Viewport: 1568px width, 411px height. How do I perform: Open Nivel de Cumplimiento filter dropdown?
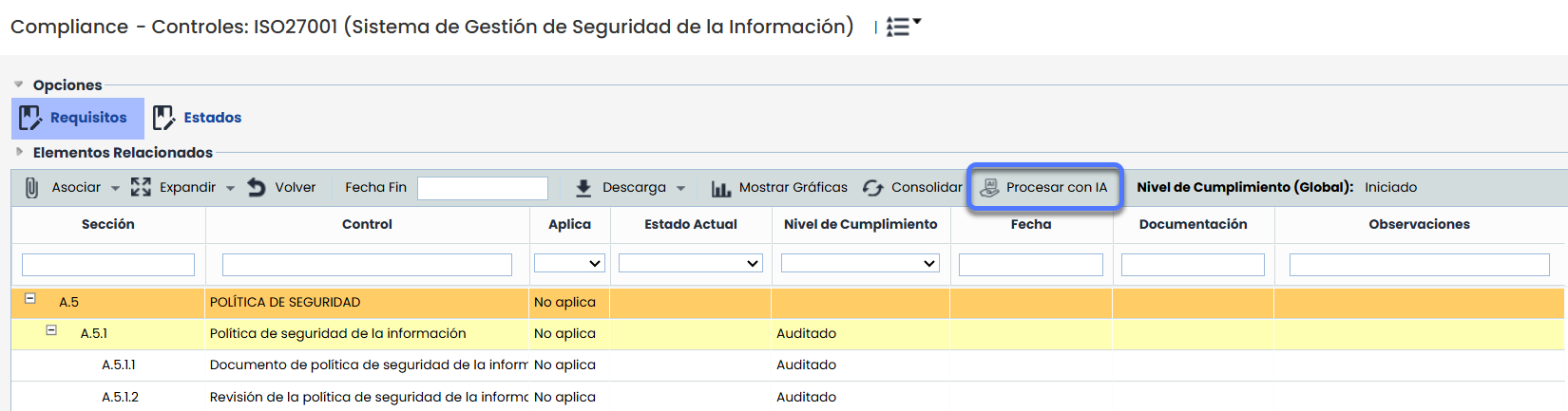point(860,264)
